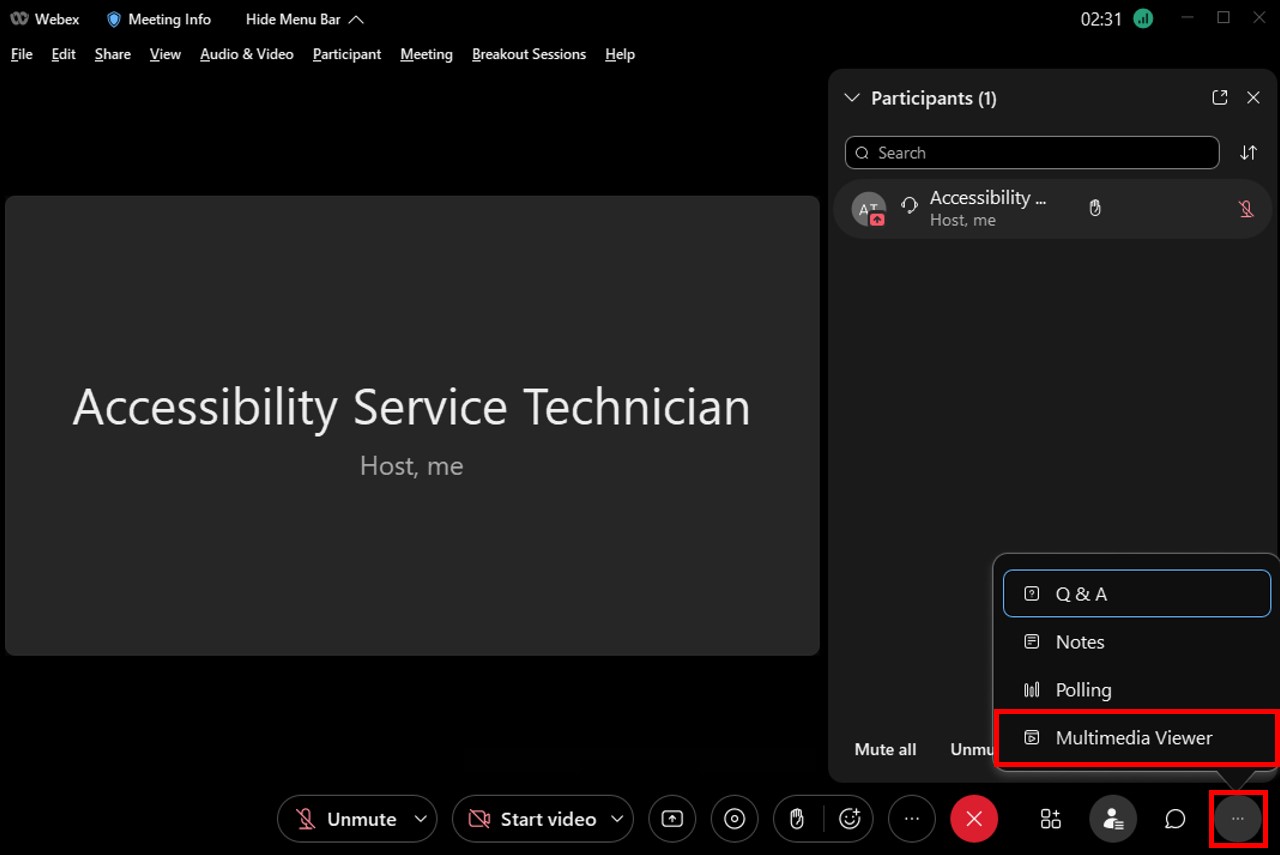Collapse the Participants list chevron
This screenshot has width=1280, height=855.
tap(852, 98)
